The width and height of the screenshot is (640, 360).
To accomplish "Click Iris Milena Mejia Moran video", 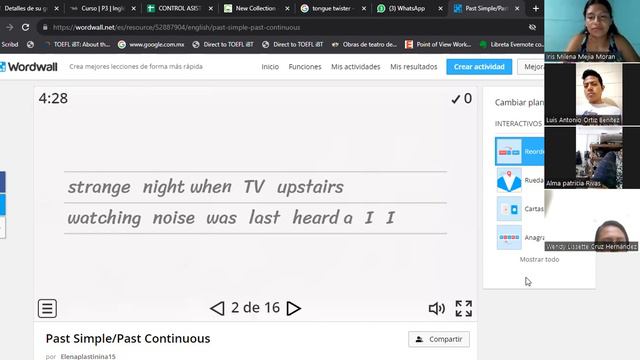I will (592, 31).
